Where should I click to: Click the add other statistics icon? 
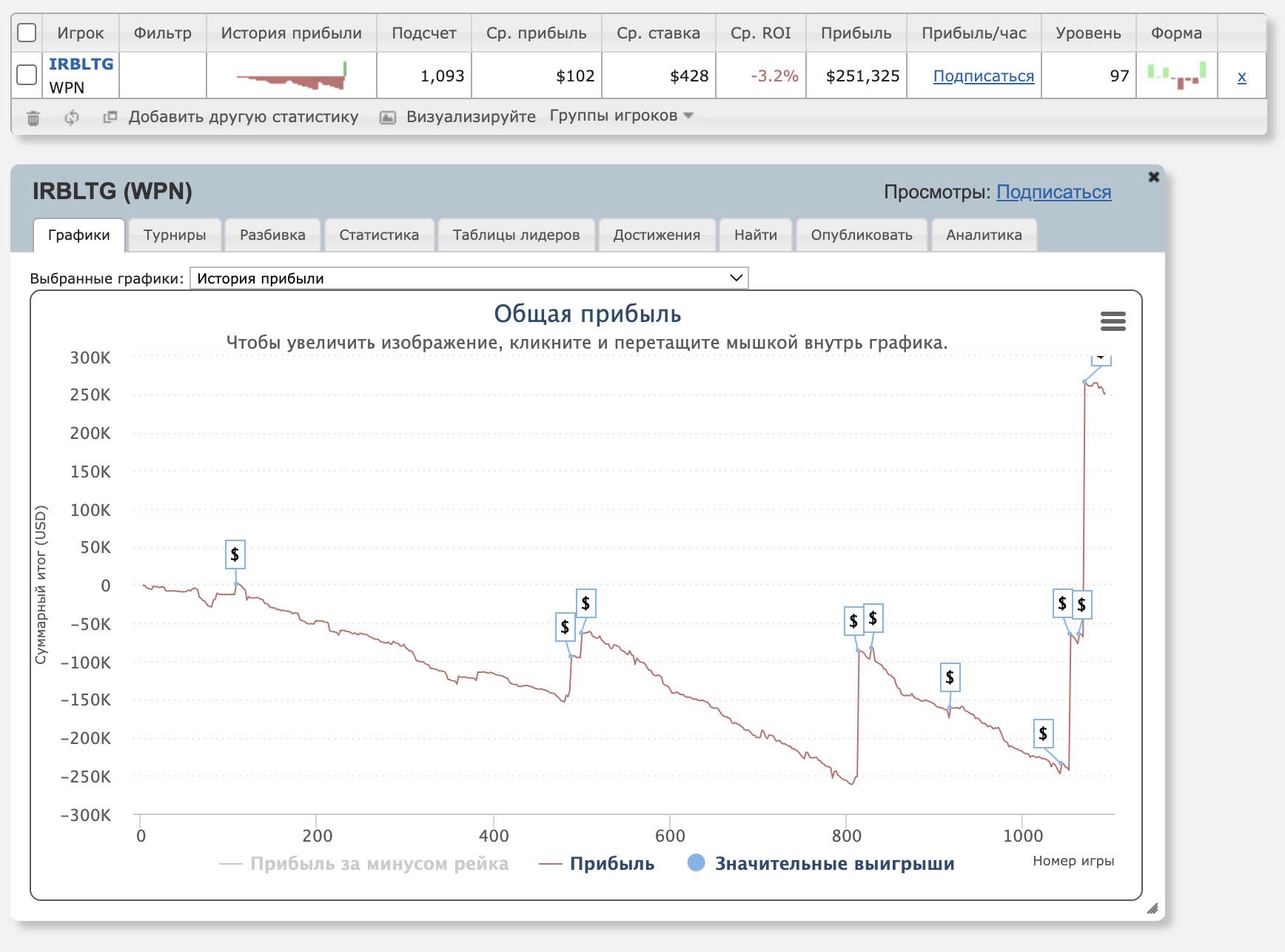coord(110,117)
